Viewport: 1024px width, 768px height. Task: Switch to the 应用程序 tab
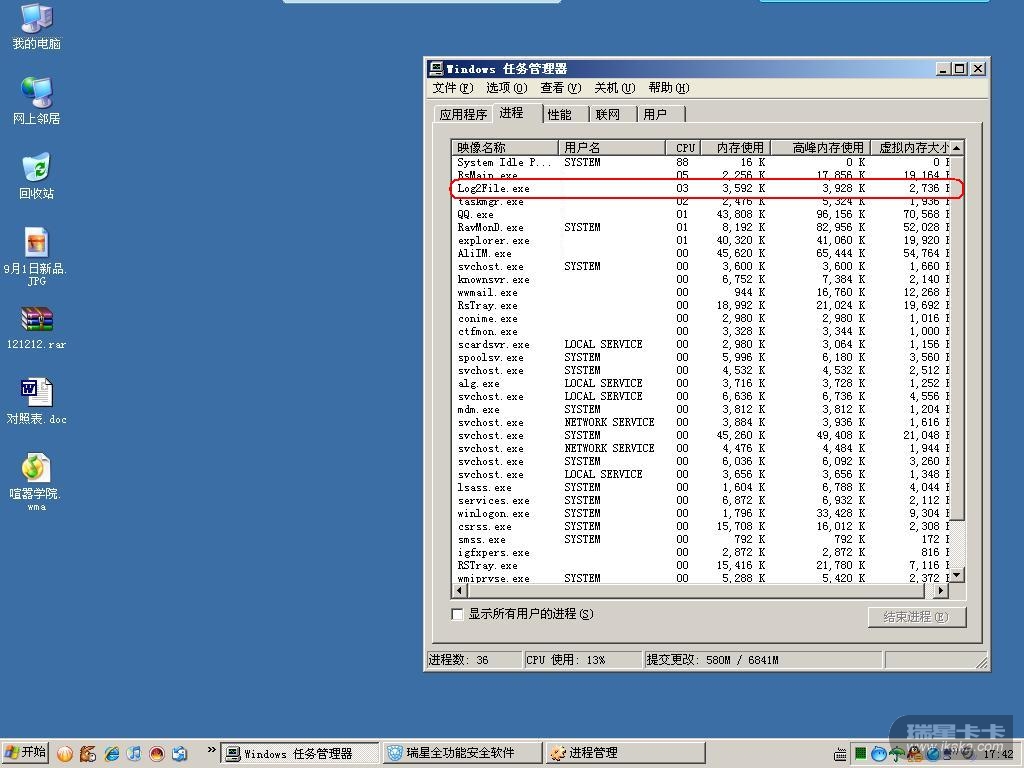click(x=463, y=114)
